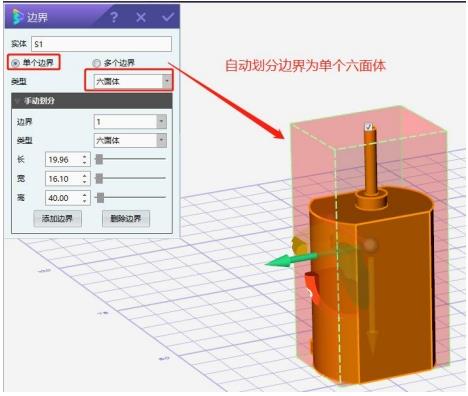The image size is (468, 396).
Task: Collapse the 手动划分 section header
Action: (x=92, y=101)
